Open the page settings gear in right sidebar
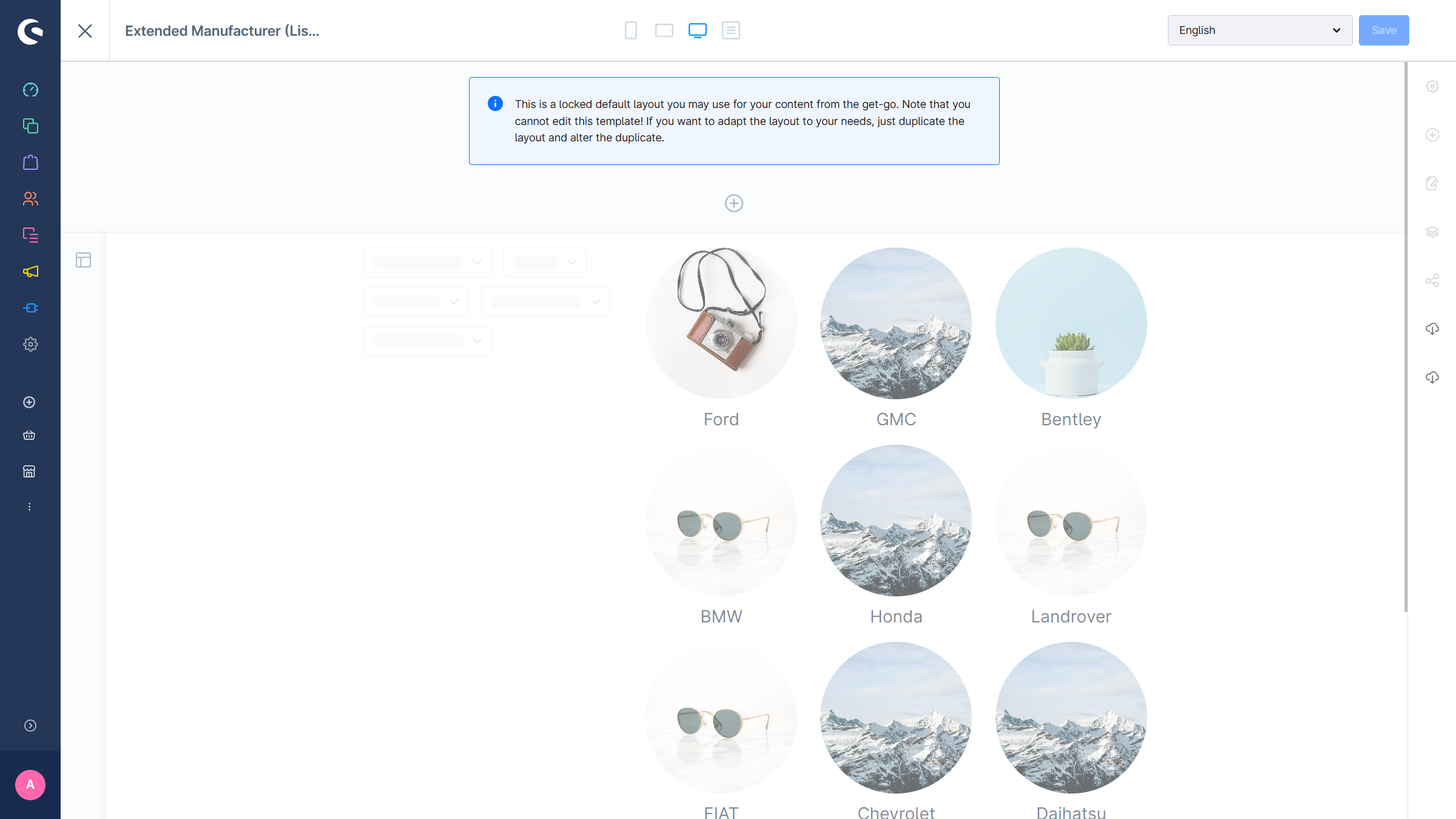Screen dimensions: 1456x819 (1432, 86)
